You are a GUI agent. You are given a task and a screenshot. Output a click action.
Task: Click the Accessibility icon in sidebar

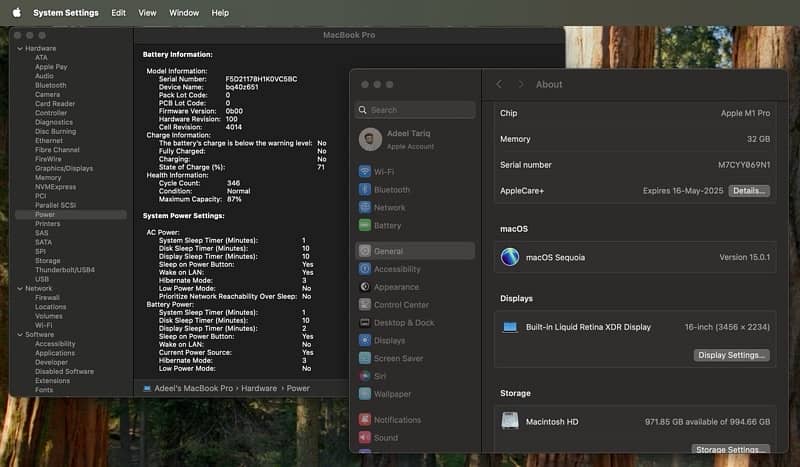tap(365, 269)
